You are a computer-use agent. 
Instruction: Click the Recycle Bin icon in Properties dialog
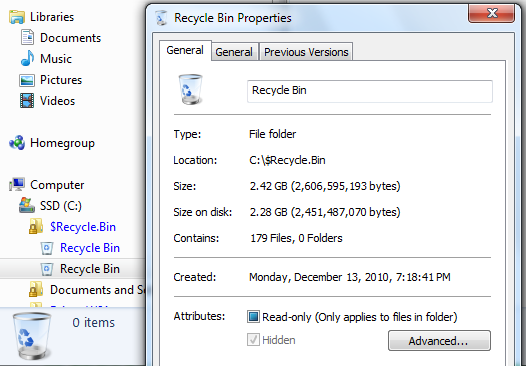[190, 89]
